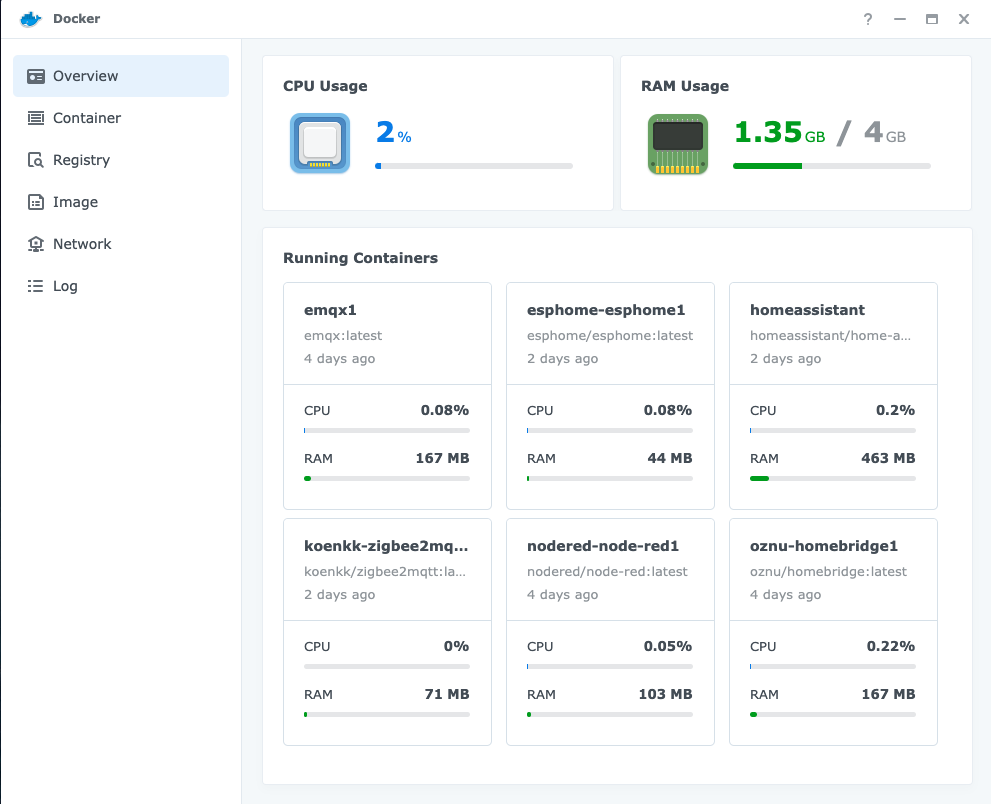Click the 0% CPU value

[456, 646]
